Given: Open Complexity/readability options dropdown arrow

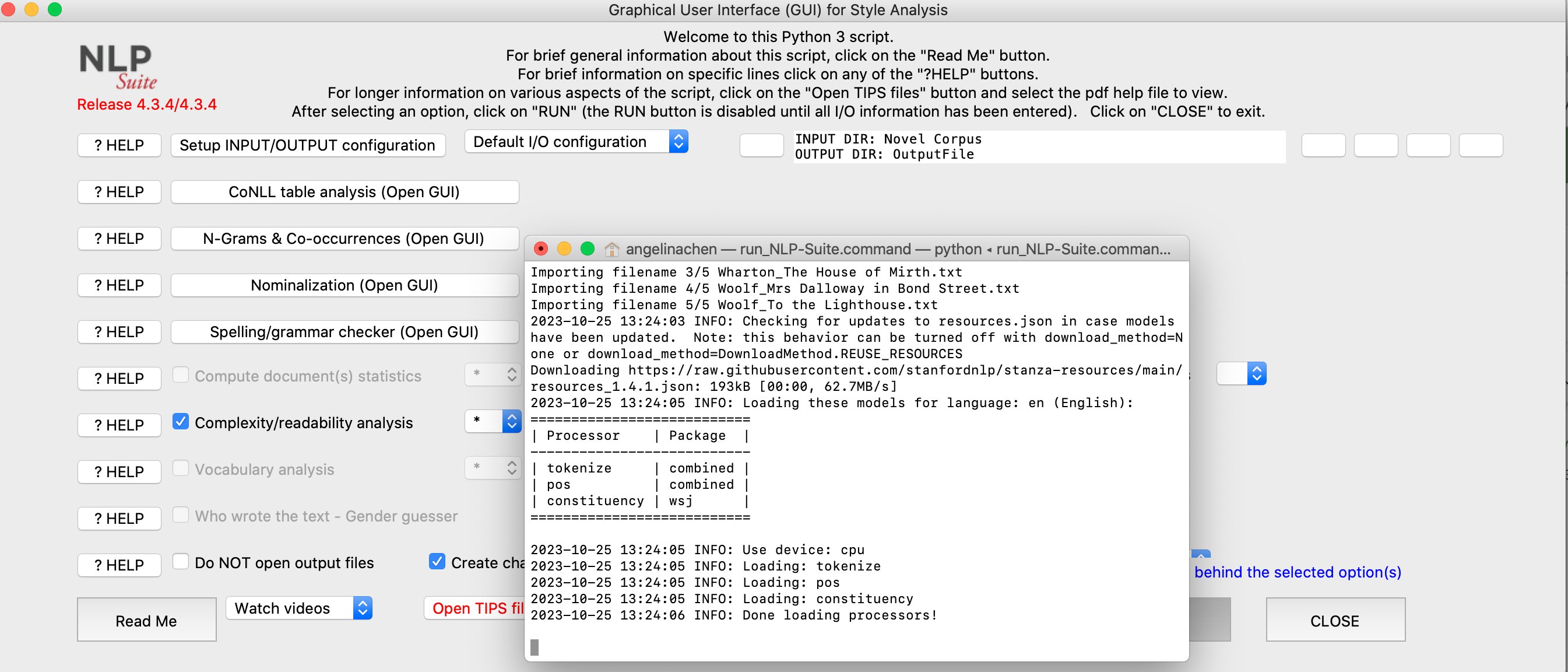Looking at the screenshot, I should click(511, 421).
